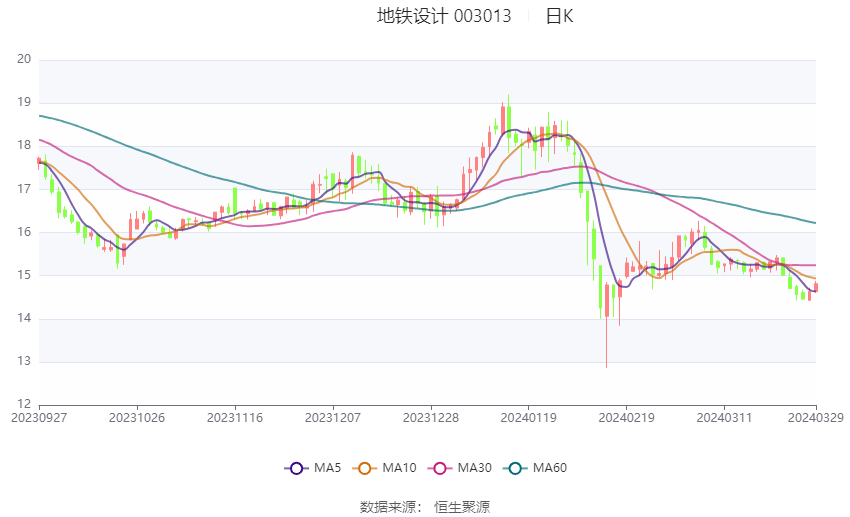The height and width of the screenshot is (517, 850).
Task: Click the 20240329 date axis label
Action: (x=816, y=418)
